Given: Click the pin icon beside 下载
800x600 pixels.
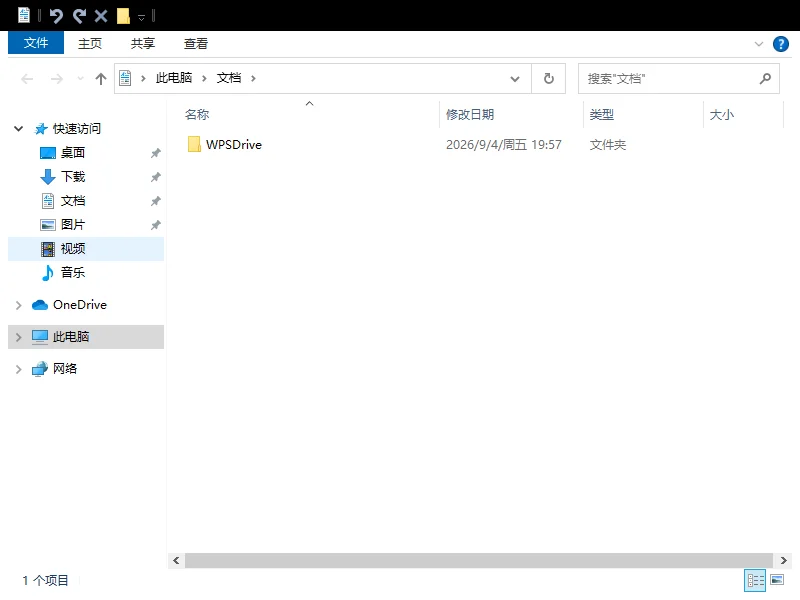Looking at the screenshot, I should click(x=156, y=177).
